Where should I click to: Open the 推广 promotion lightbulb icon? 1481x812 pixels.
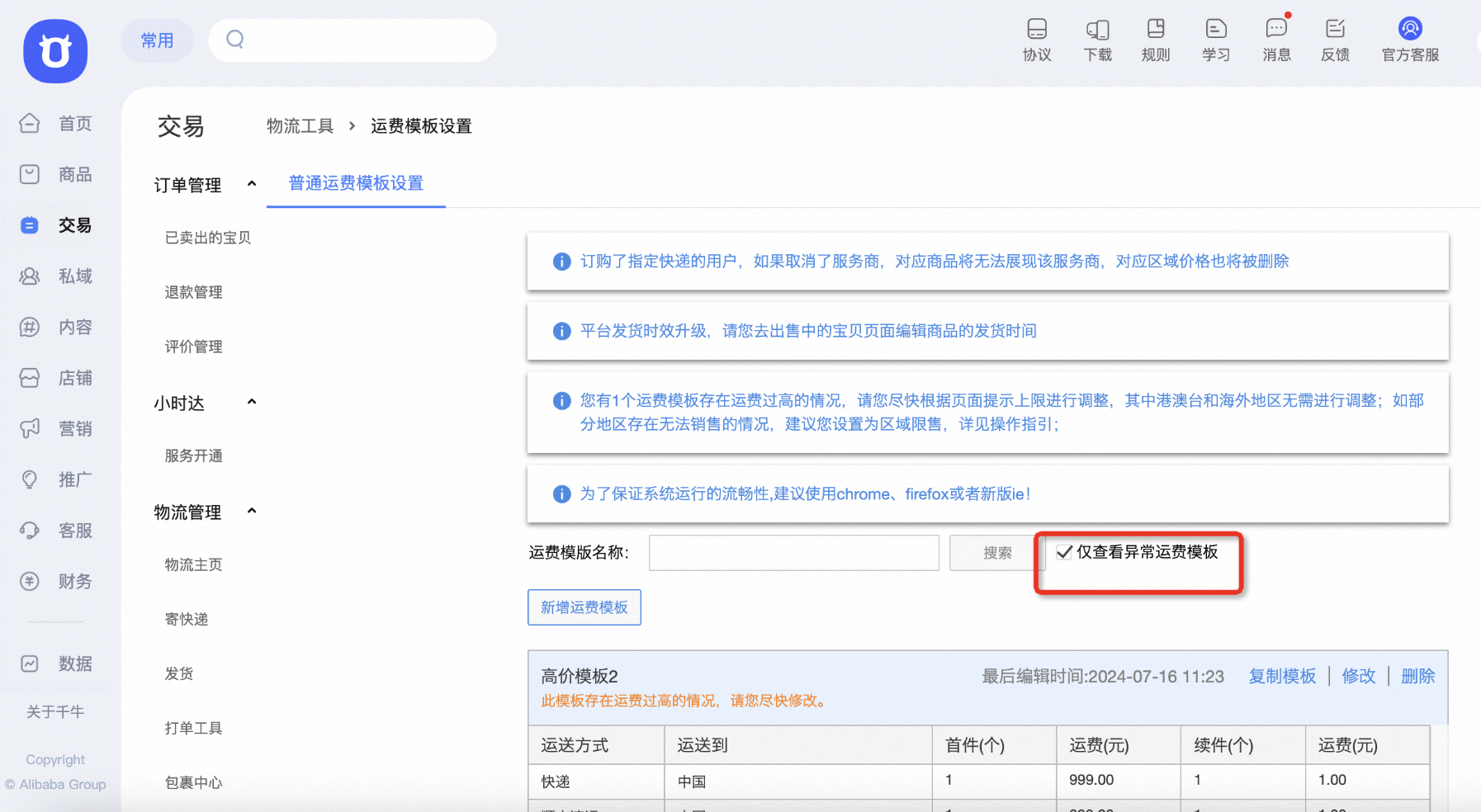pyautogui.click(x=30, y=479)
